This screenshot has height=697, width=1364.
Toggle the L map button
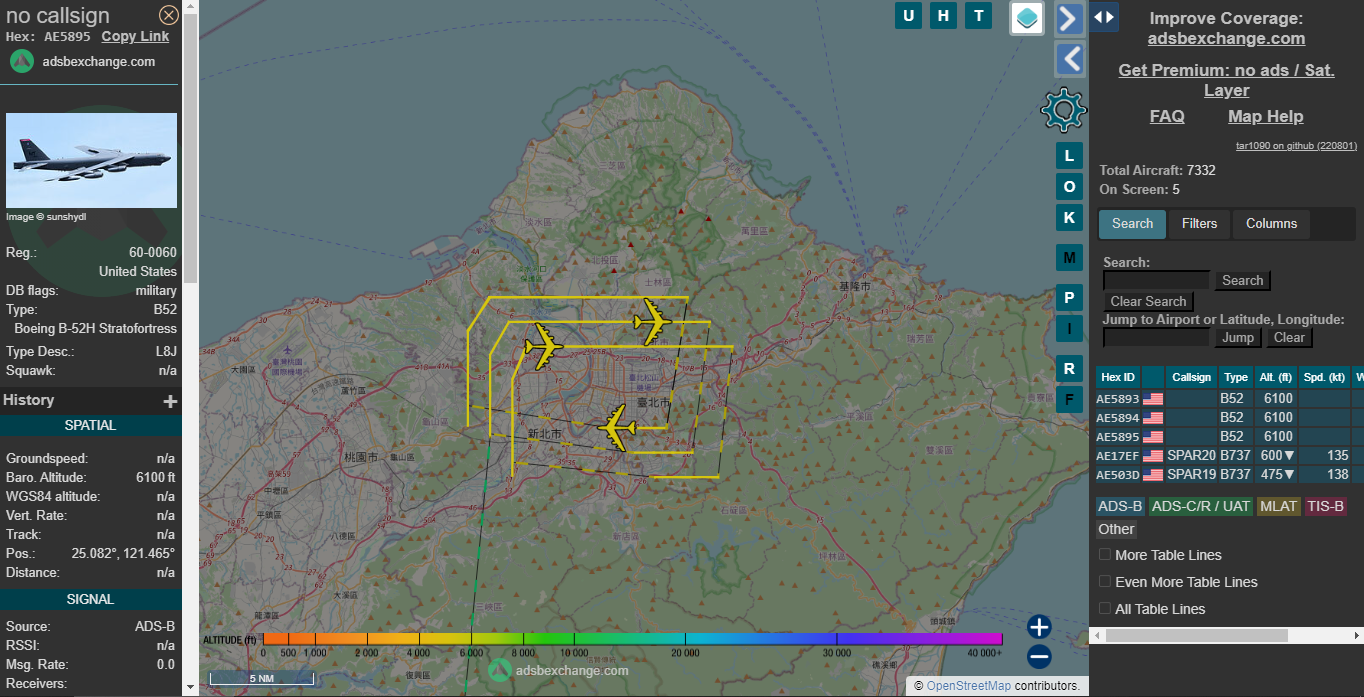point(1069,156)
